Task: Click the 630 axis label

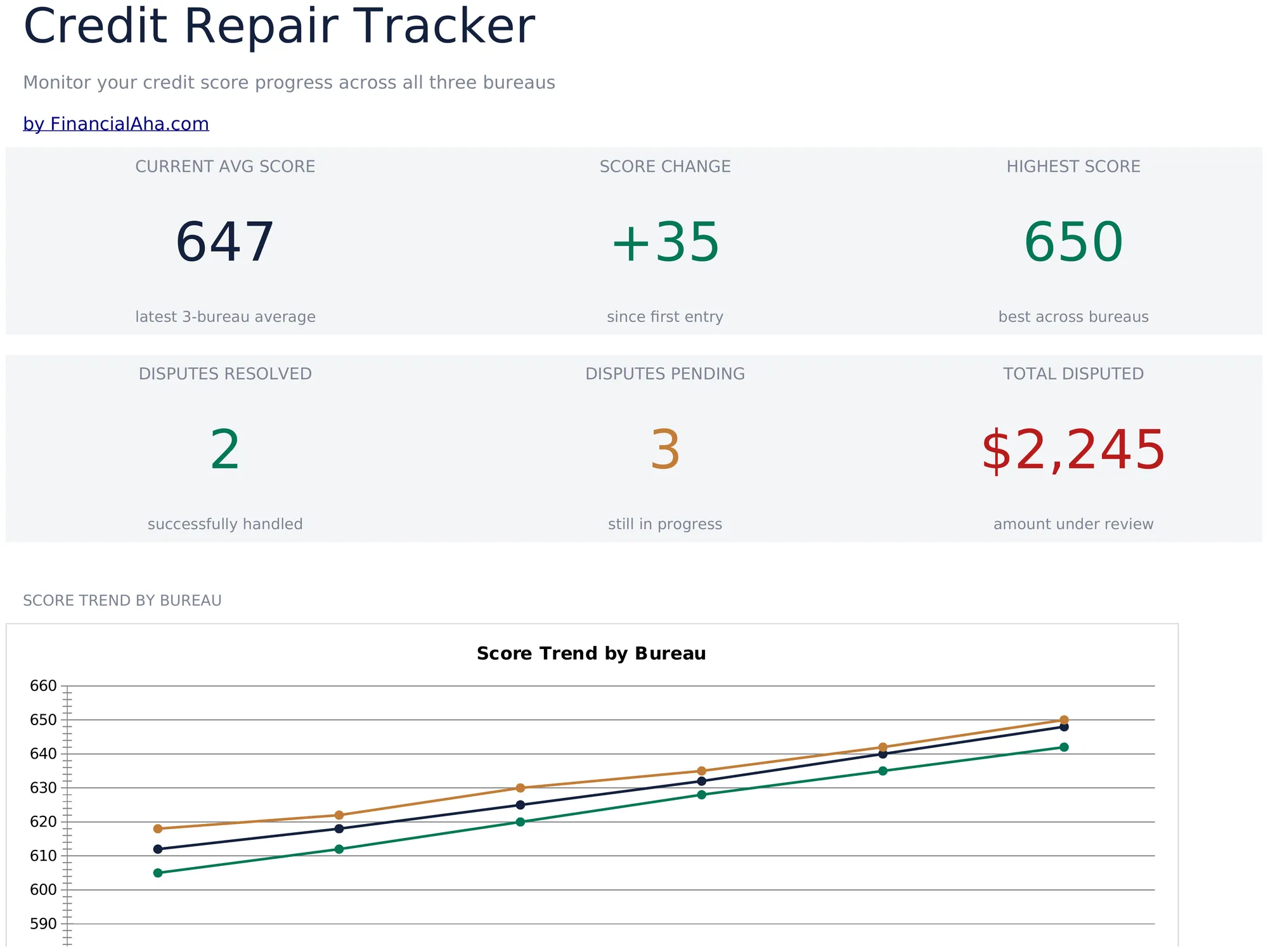Action: pyautogui.click(x=43, y=788)
